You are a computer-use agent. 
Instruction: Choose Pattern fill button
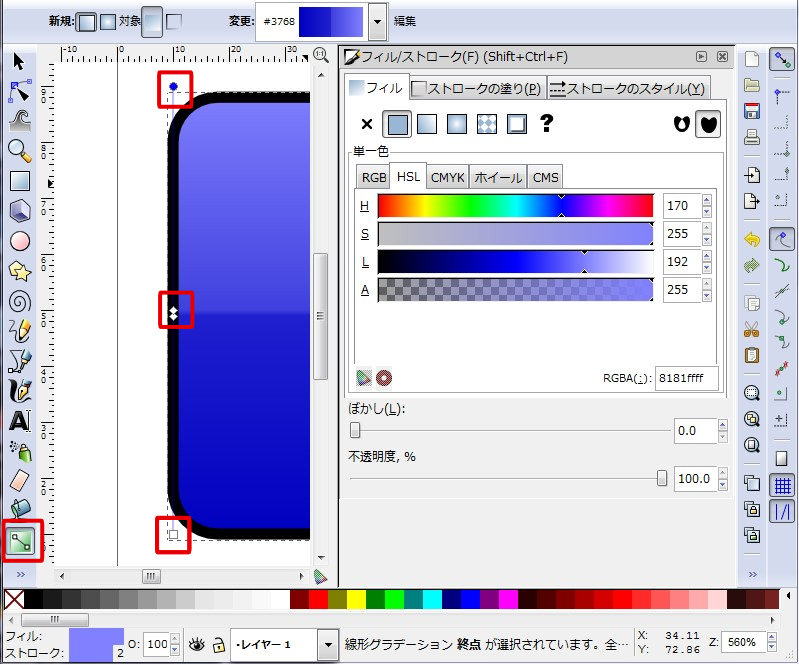487,123
